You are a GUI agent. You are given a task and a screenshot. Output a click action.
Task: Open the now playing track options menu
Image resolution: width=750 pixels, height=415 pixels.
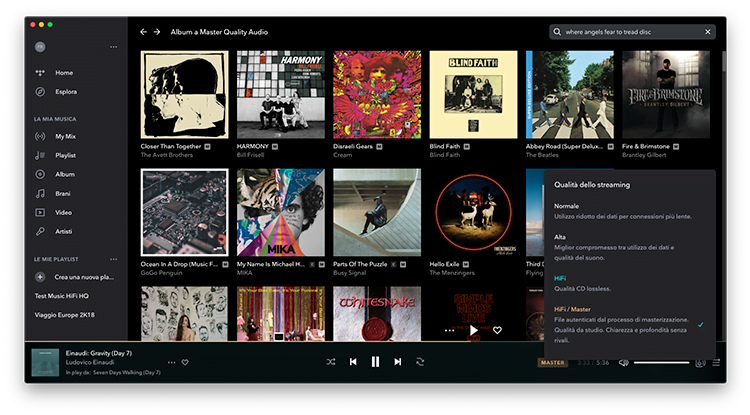coord(171,362)
